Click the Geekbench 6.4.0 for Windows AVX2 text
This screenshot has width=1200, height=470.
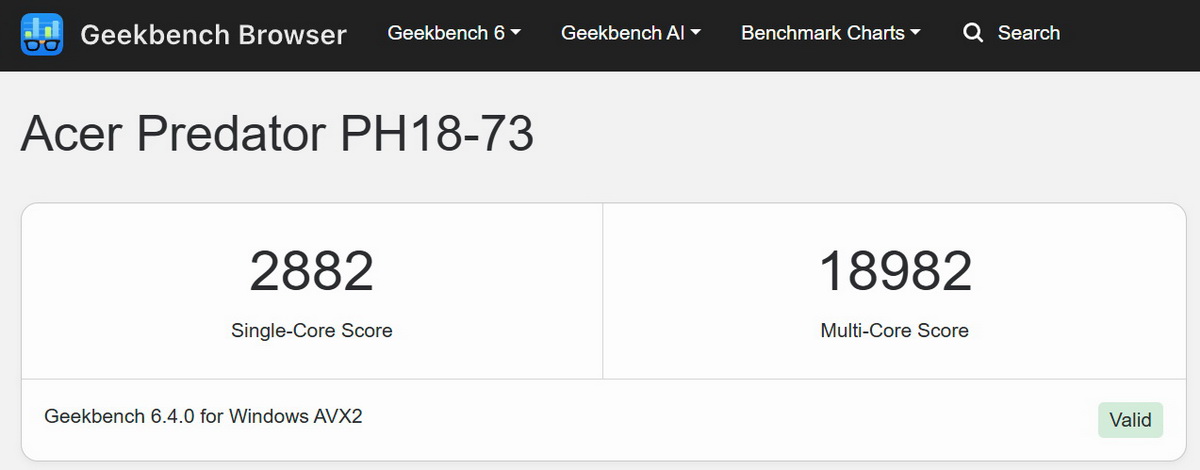(203, 416)
